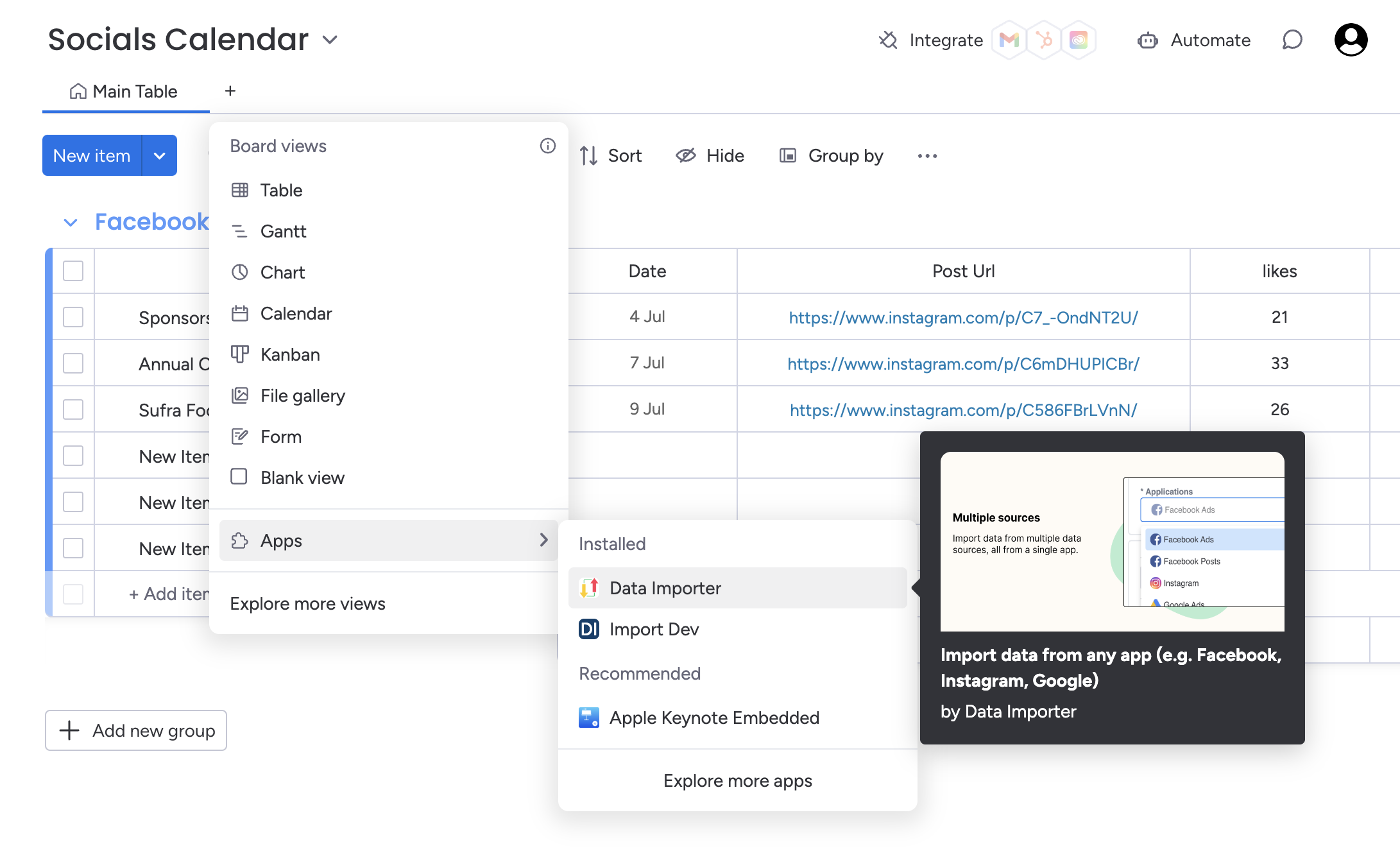Screen dimensions: 1400x860
Task: Check the Sponsors row checkbox
Action: coord(73,317)
